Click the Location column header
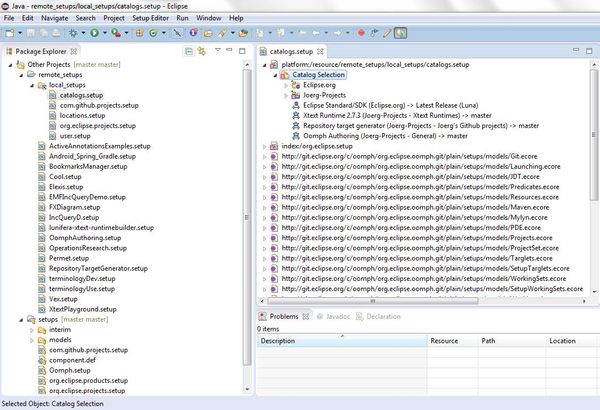Image resolution: width=600 pixels, height=410 pixels. 571,341
